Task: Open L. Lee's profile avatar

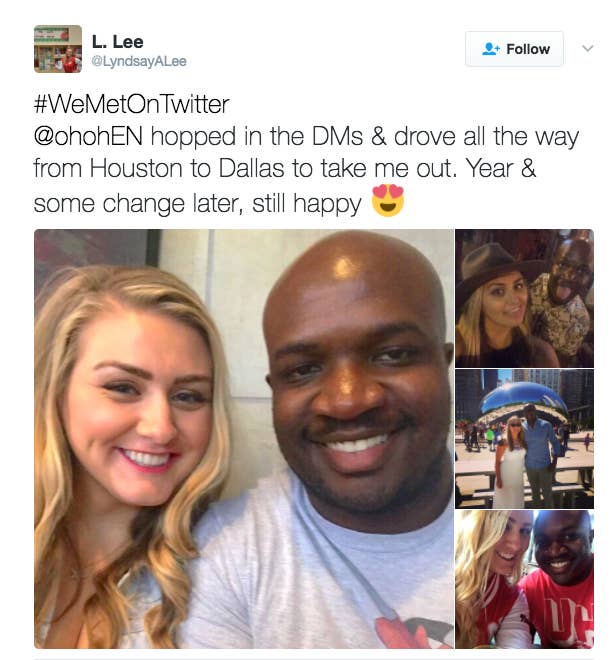Action: [58, 49]
